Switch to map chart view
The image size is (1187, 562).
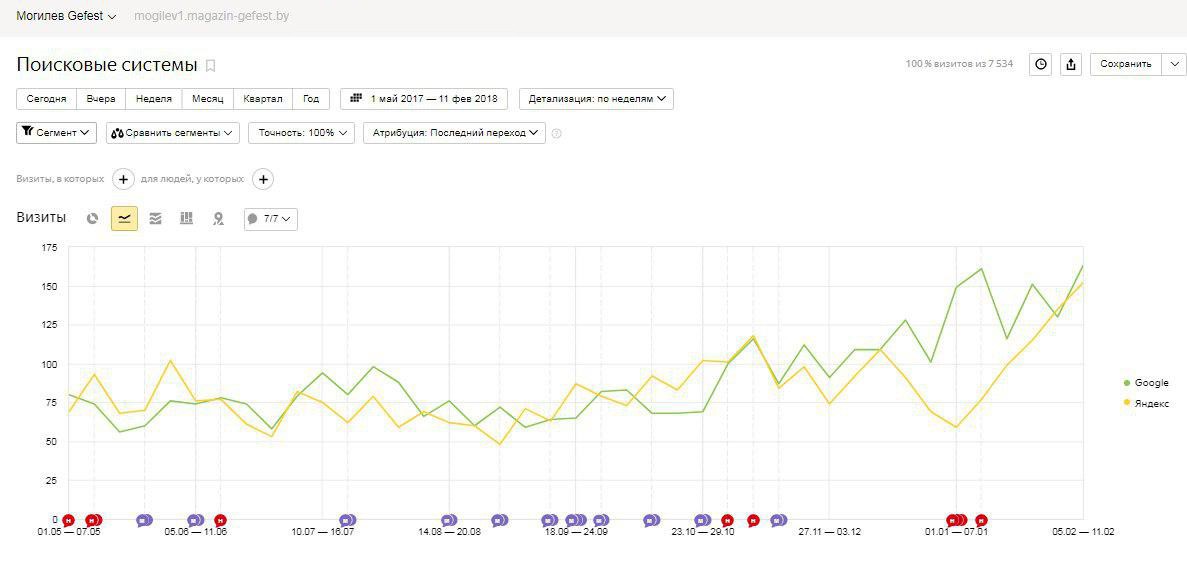[x=218, y=219]
